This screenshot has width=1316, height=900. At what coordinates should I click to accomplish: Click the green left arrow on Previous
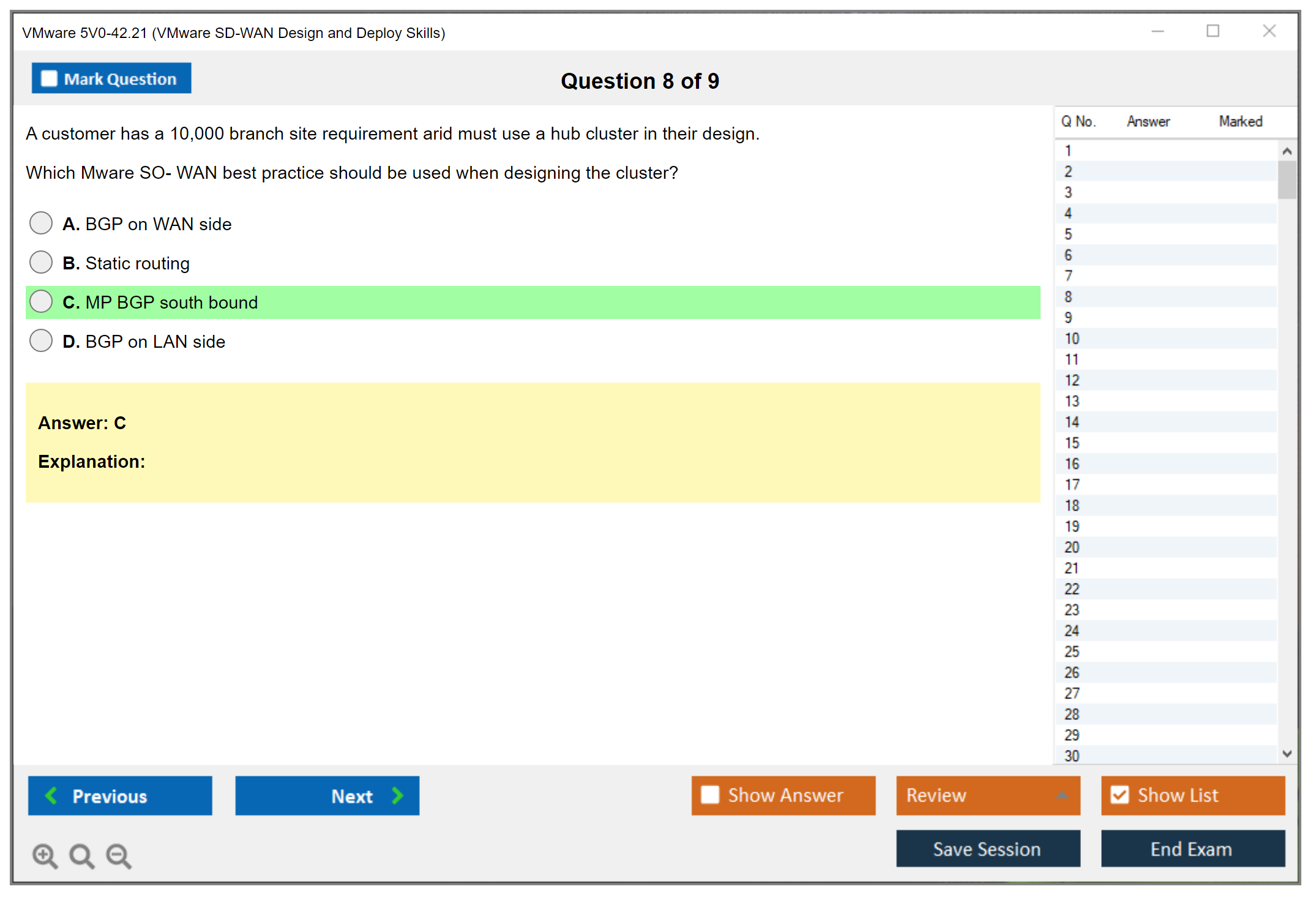pyautogui.click(x=51, y=795)
